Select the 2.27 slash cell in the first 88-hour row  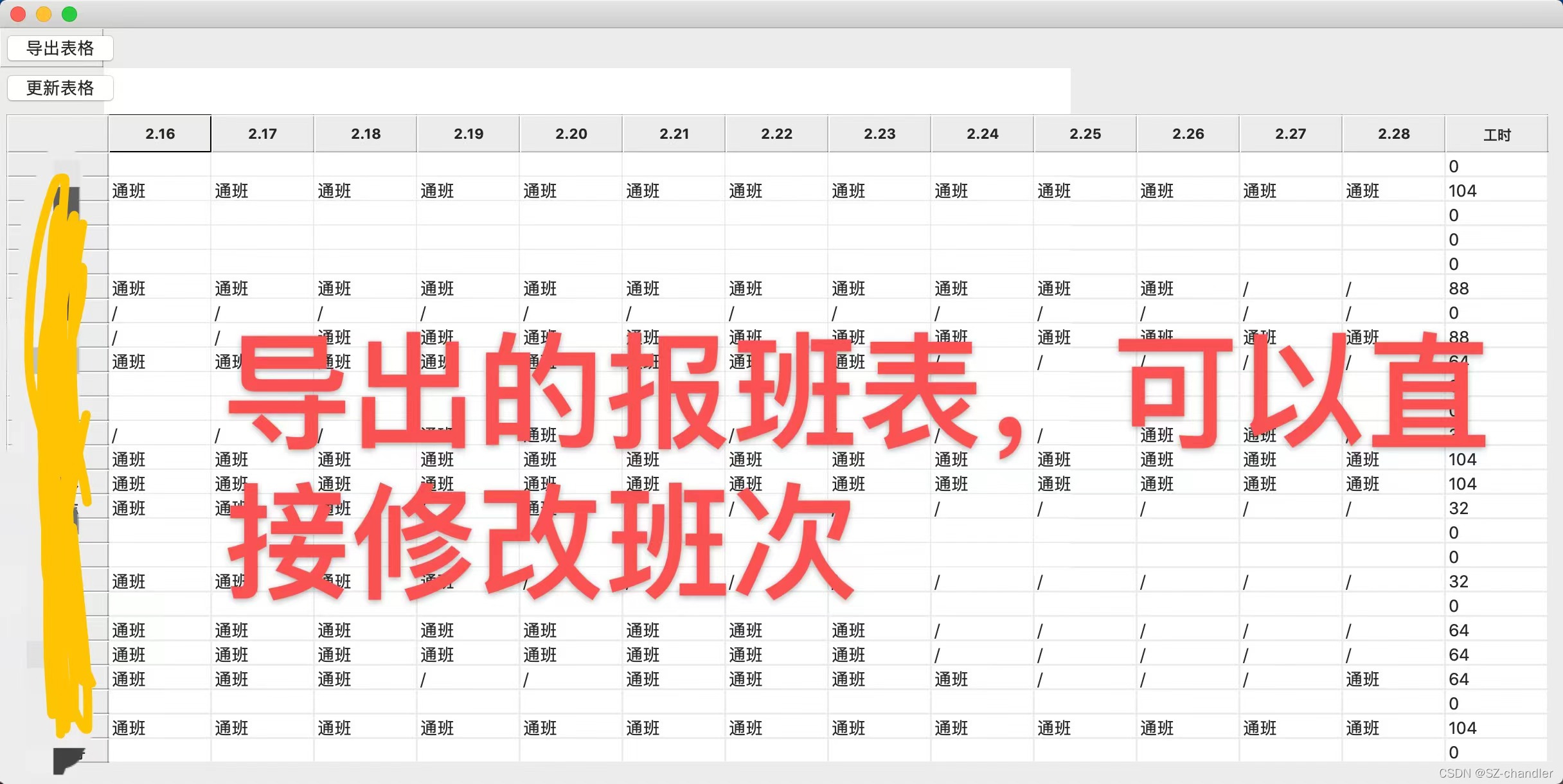[x=1291, y=289]
